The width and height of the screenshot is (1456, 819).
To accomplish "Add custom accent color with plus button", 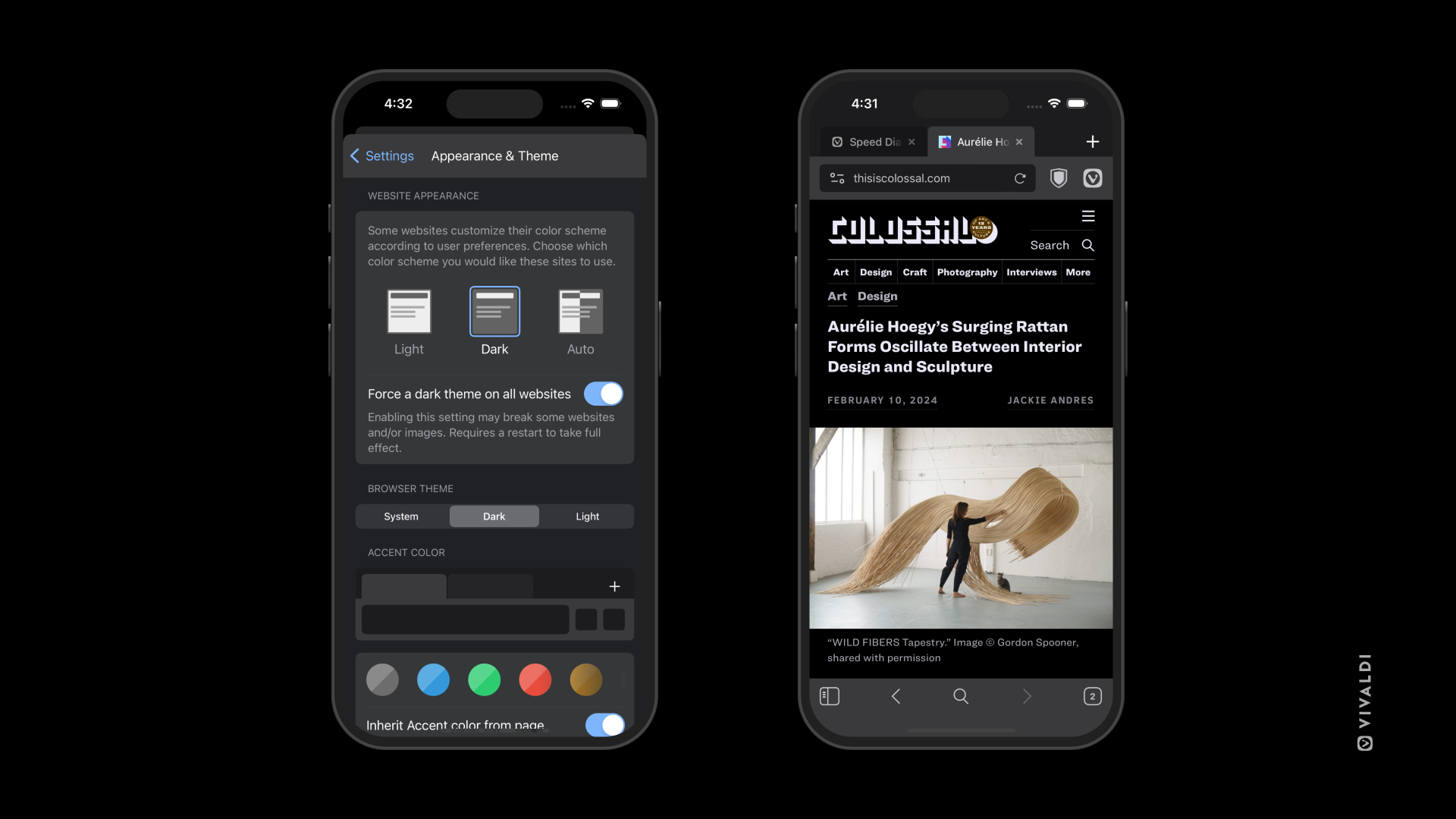I will [614, 586].
